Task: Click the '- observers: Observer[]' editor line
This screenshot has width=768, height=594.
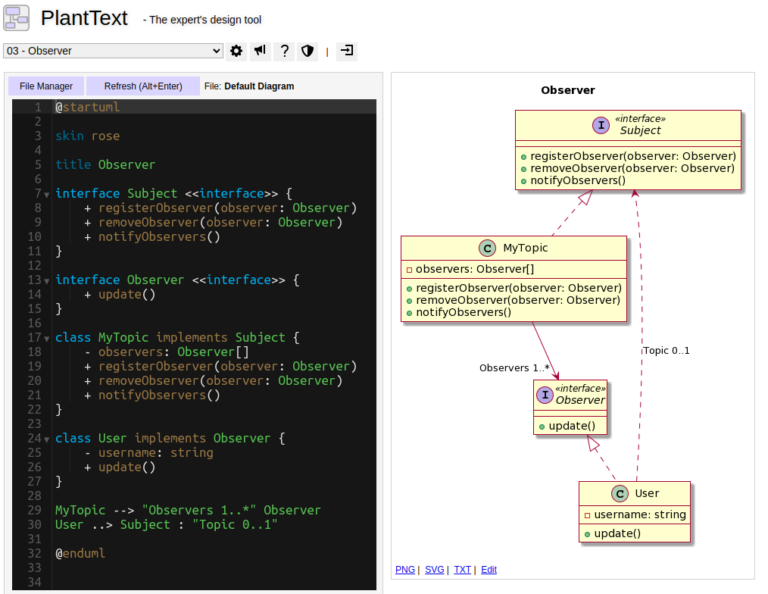Action: 167,352
